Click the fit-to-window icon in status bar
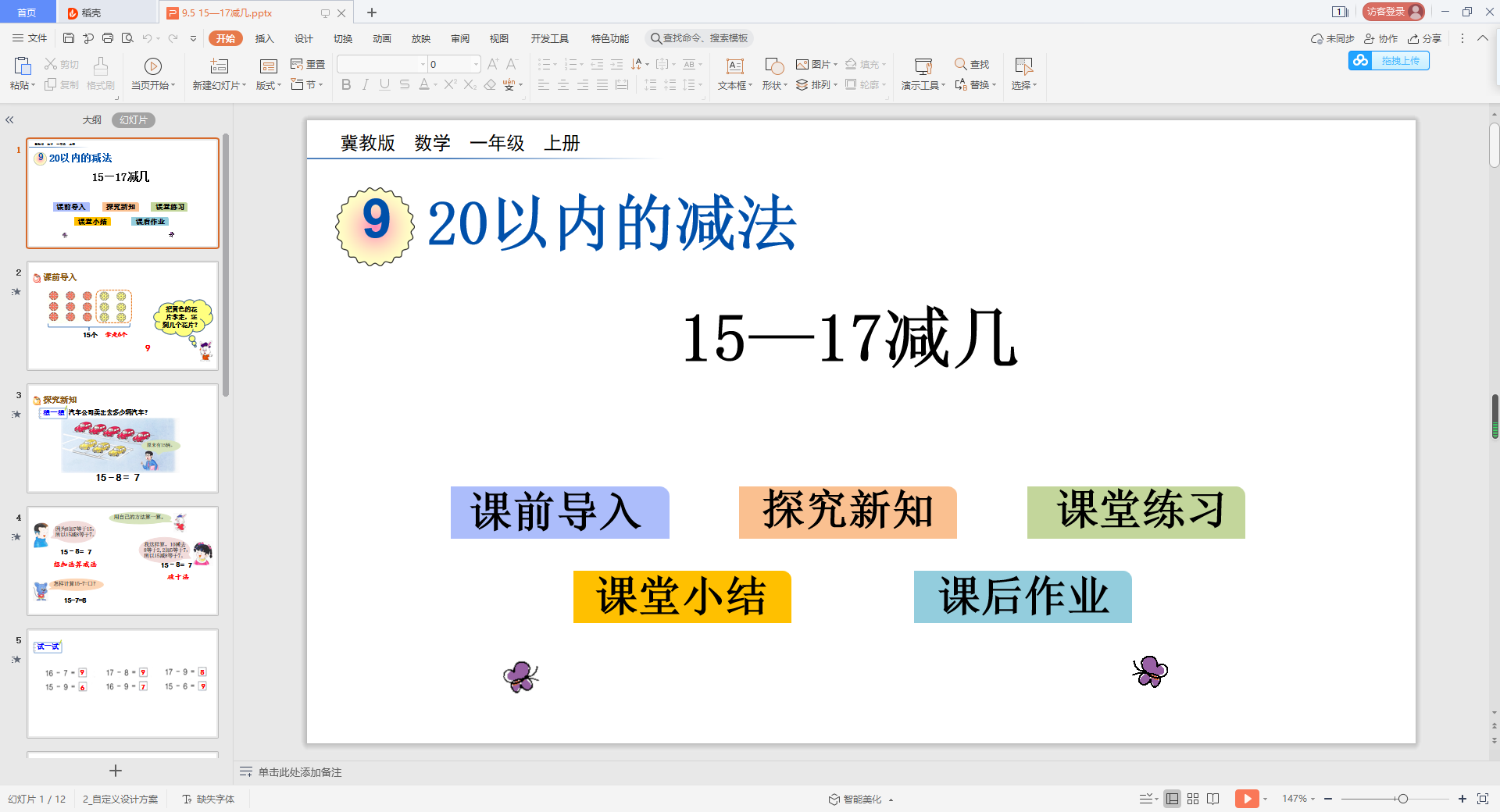This screenshot has width=1500, height=812. point(1483,799)
